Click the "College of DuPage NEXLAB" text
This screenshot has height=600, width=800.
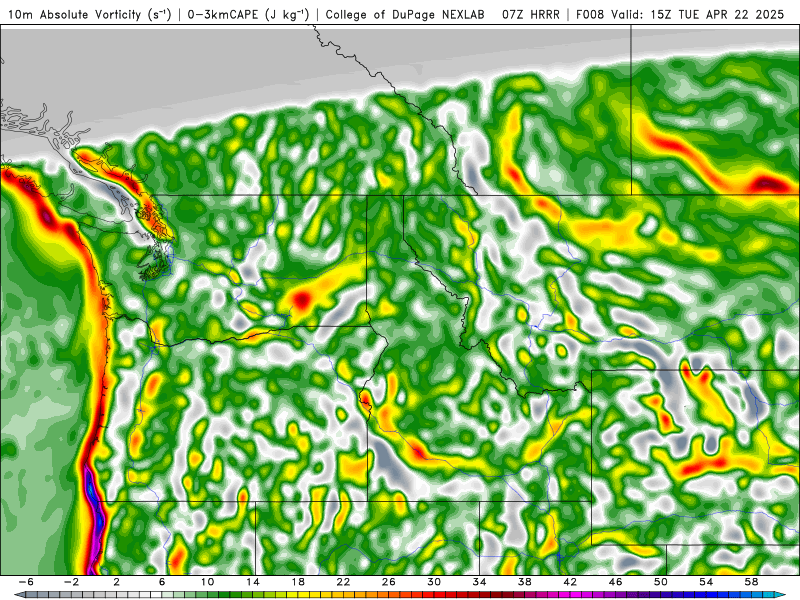tap(405, 14)
